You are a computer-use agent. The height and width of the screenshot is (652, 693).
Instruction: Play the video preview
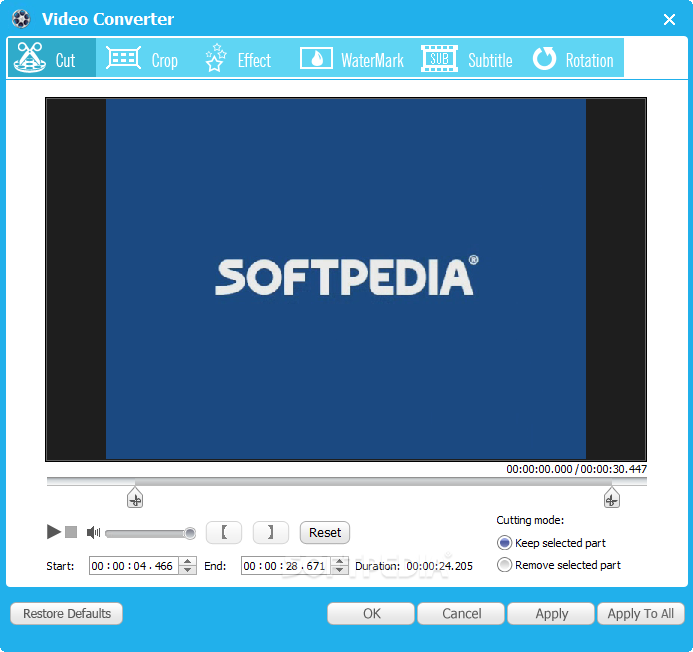(x=53, y=532)
